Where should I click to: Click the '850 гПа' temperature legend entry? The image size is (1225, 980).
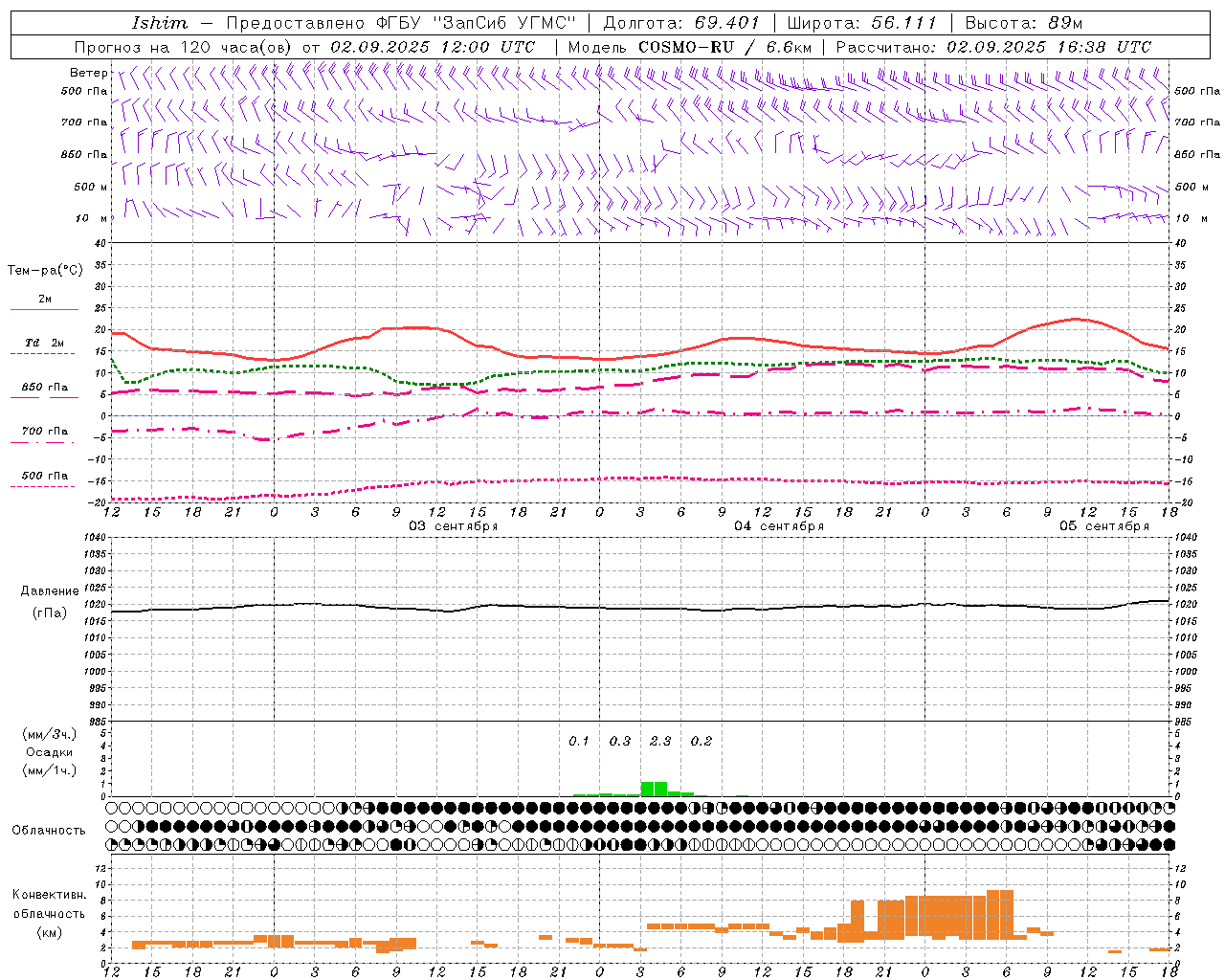pyautogui.click(x=44, y=388)
